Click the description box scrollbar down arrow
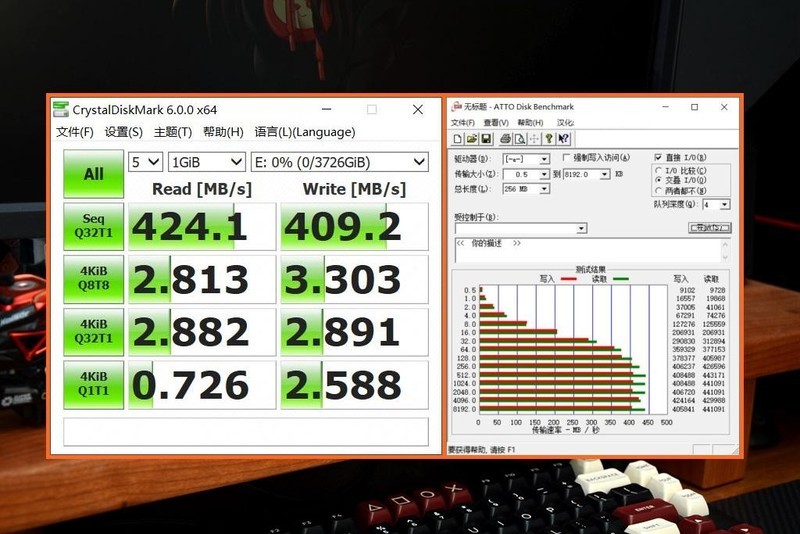The height and width of the screenshot is (534, 800). click(725, 257)
